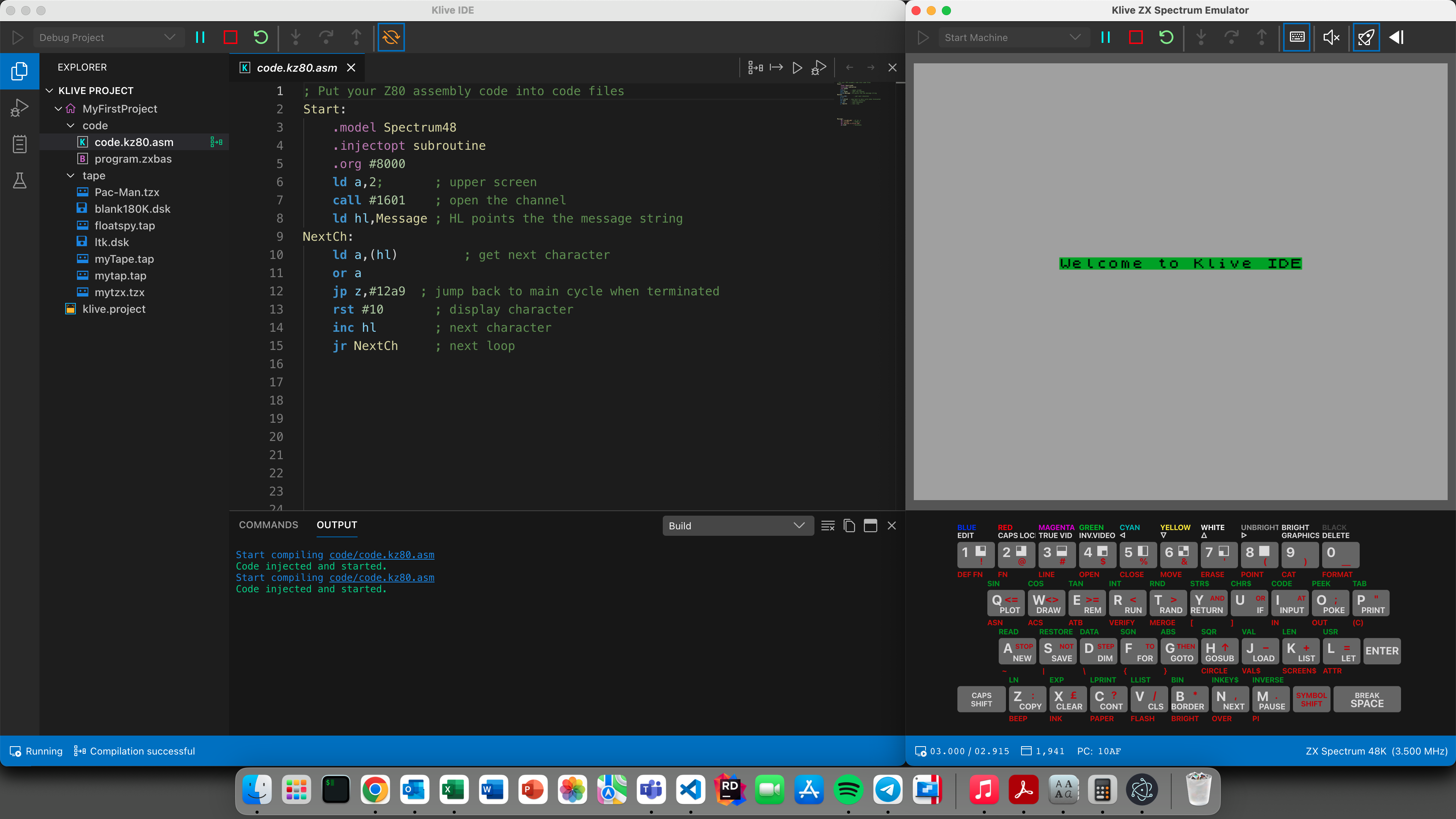This screenshot has height=819, width=1456.
Task: Open the Debug view in the activity bar
Action: click(19, 108)
